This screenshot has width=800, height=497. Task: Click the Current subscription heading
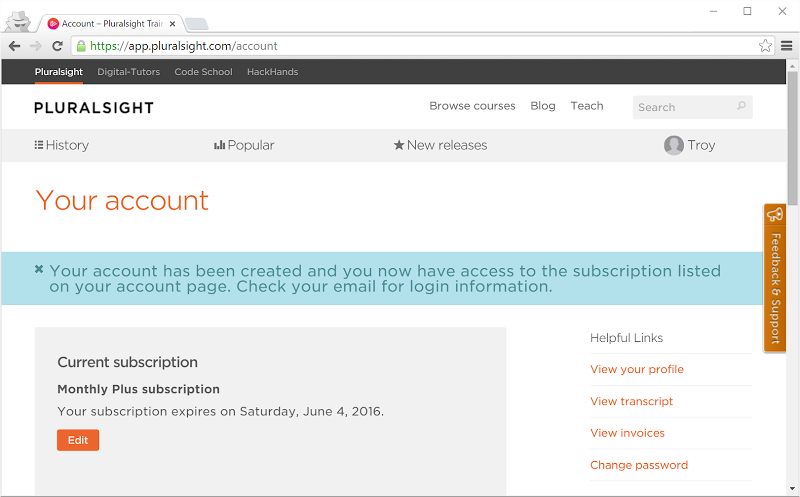coord(128,362)
